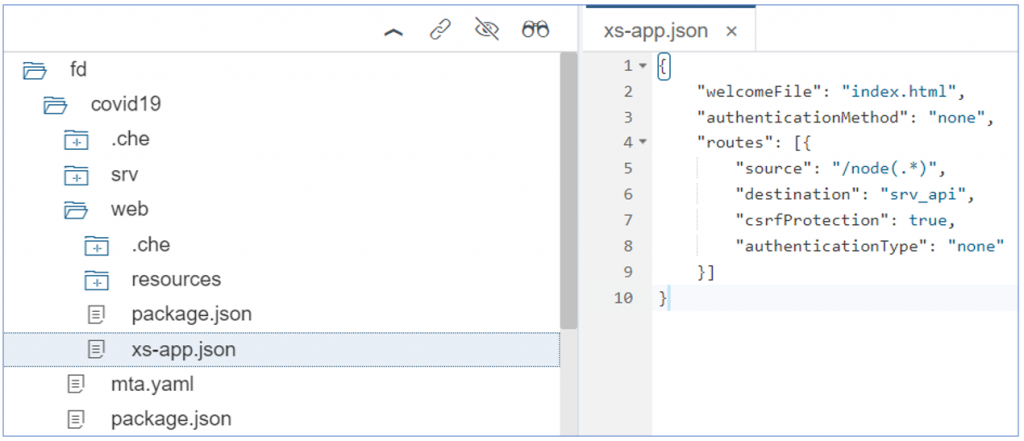
Task: Click the collapse-all chevron icon
Action: [393, 31]
